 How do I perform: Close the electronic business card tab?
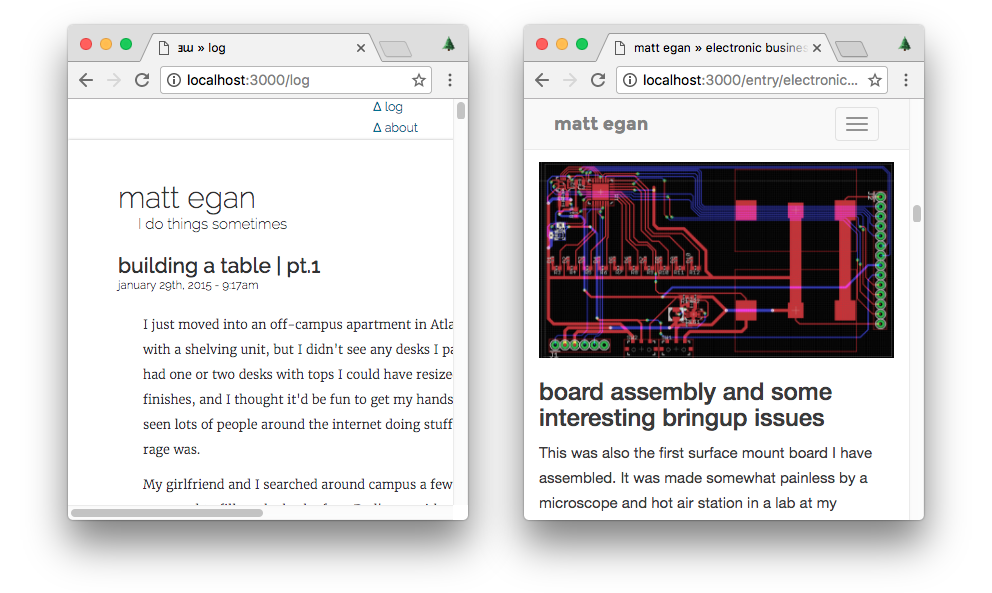(817, 48)
